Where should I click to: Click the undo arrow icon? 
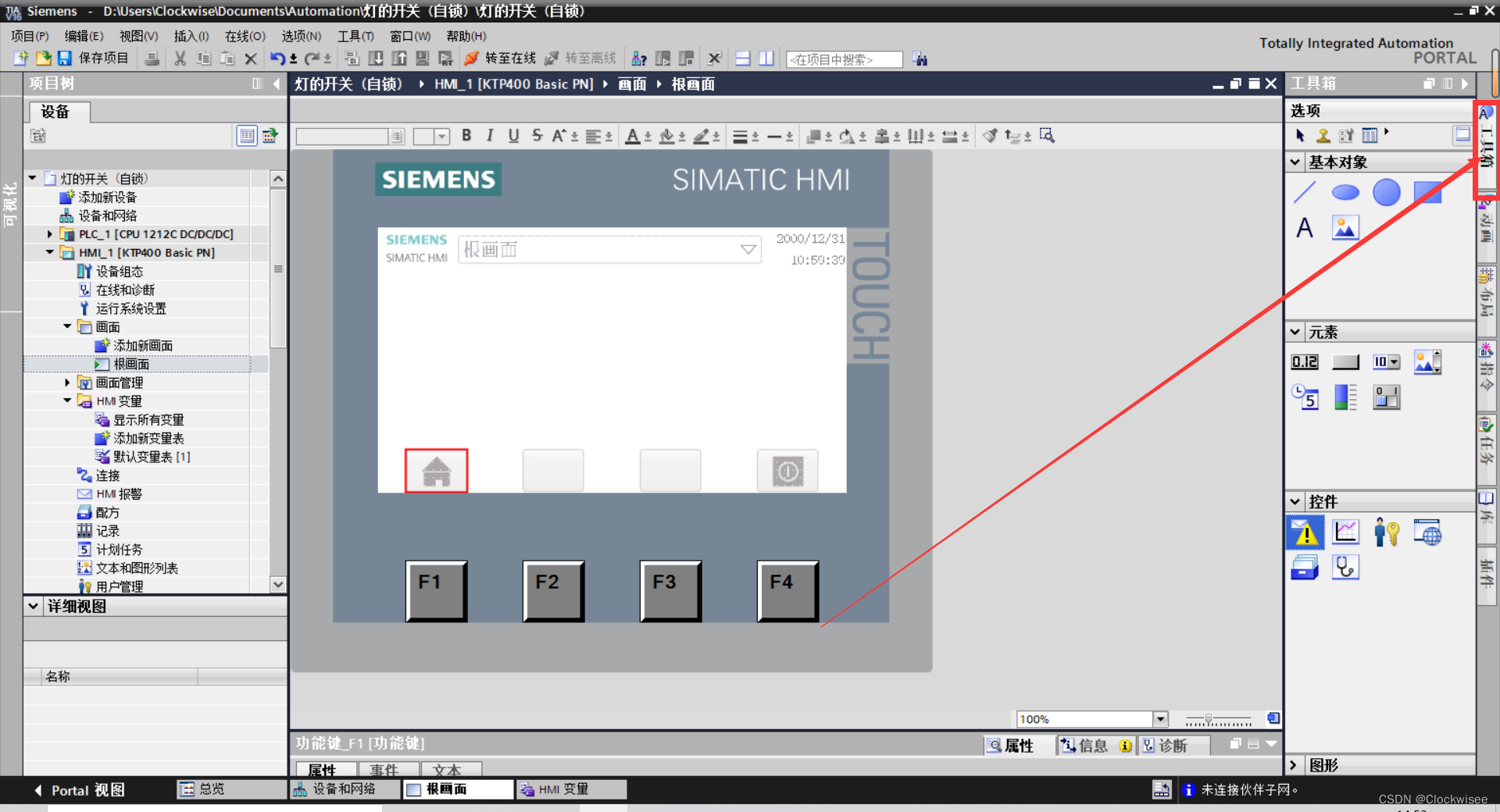point(277,59)
